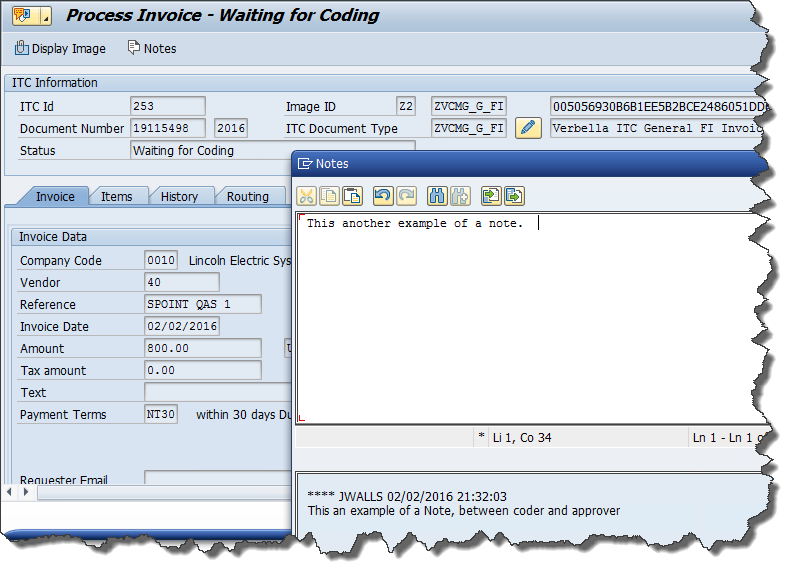Screen dimensions: 795x575
Task: Click the long image GUID field
Action: click(x=659, y=106)
